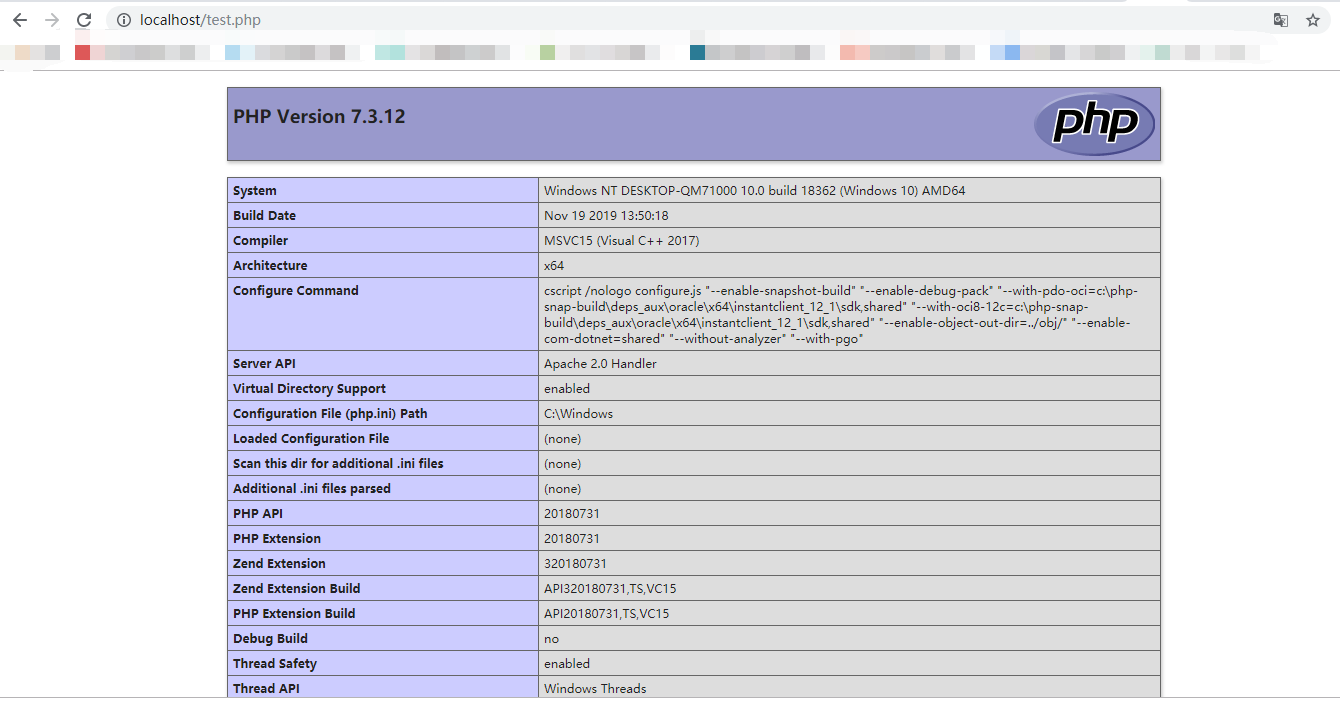This screenshot has width=1340, height=703.
Task: Select the Zend Extension Build label
Action: [296, 589]
